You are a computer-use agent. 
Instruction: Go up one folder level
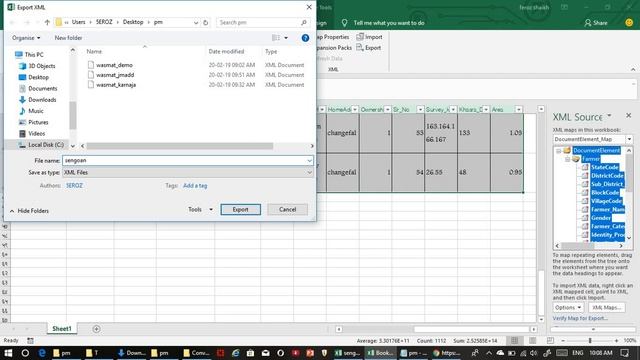pos(47,22)
